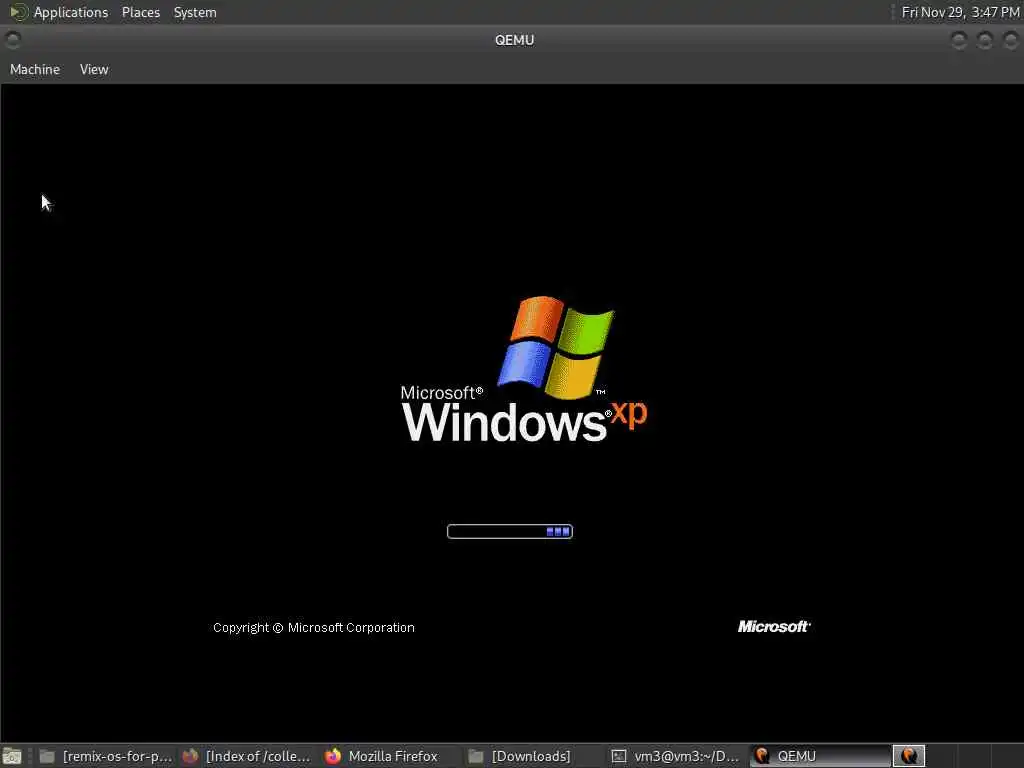The height and width of the screenshot is (768, 1024).
Task: Click folder icon of remix-os-for-p... taskbar entry
Action: (x=47, y=756)
